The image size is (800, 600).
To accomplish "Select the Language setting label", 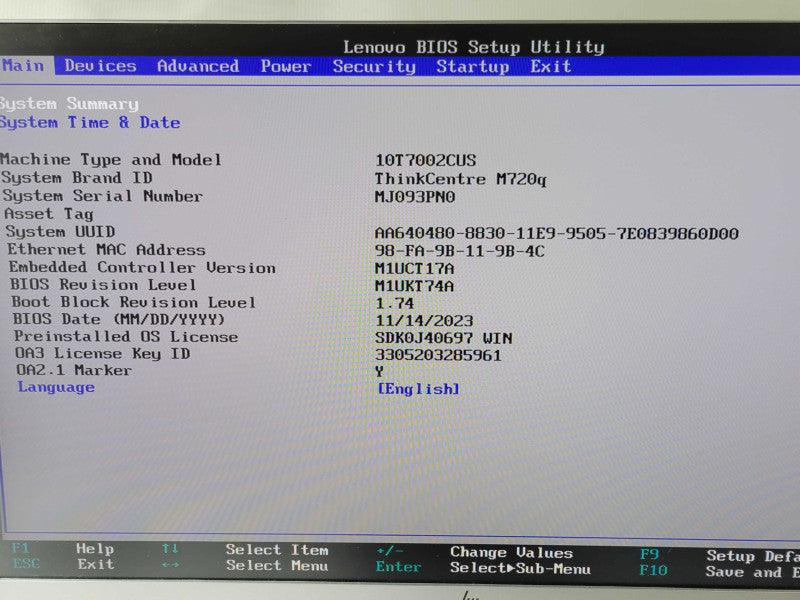I will pyautogui.click(x=56, y=387).
